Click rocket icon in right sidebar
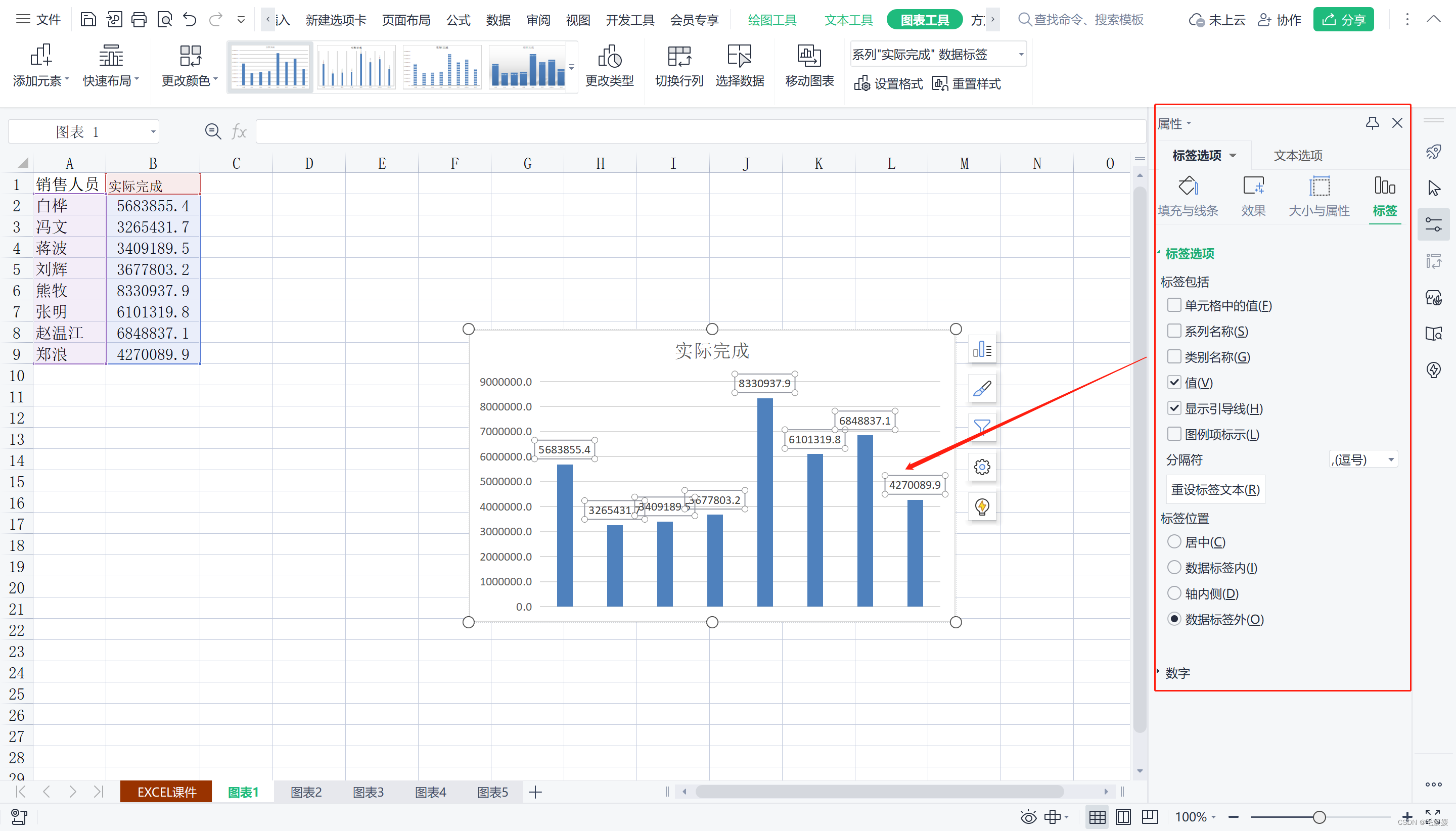The image size is (1456, 831). point(1434,151)
